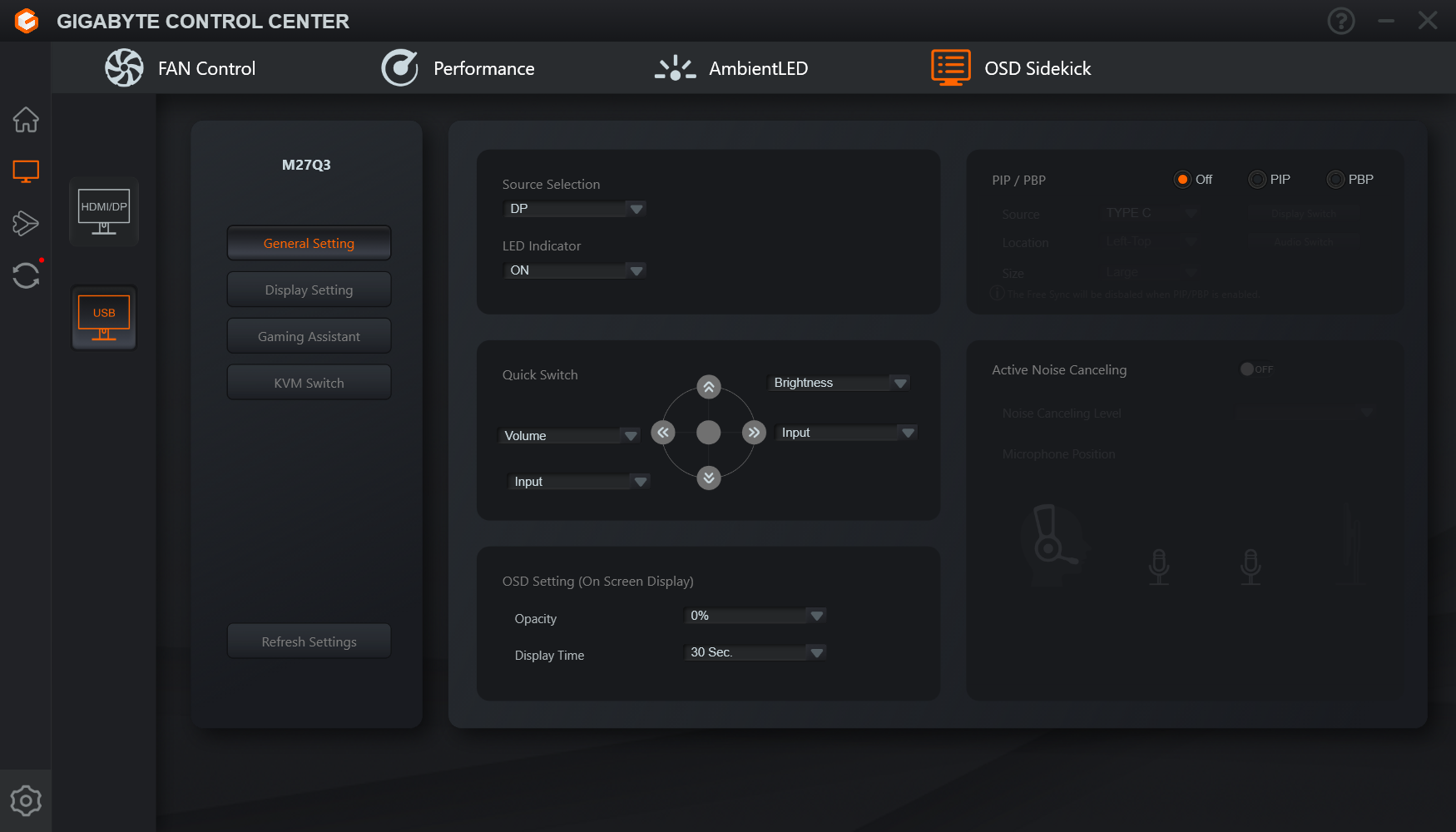The width and height of the screenshot is (1456, 832).
Task: Open the bottom Input quick switch dropdown
Action: (x=579, y=482)
